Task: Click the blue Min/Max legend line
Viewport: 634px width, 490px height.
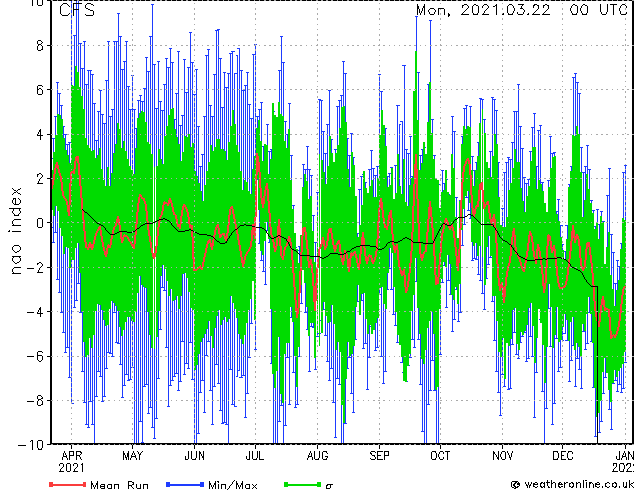Action: click(185, 484)
